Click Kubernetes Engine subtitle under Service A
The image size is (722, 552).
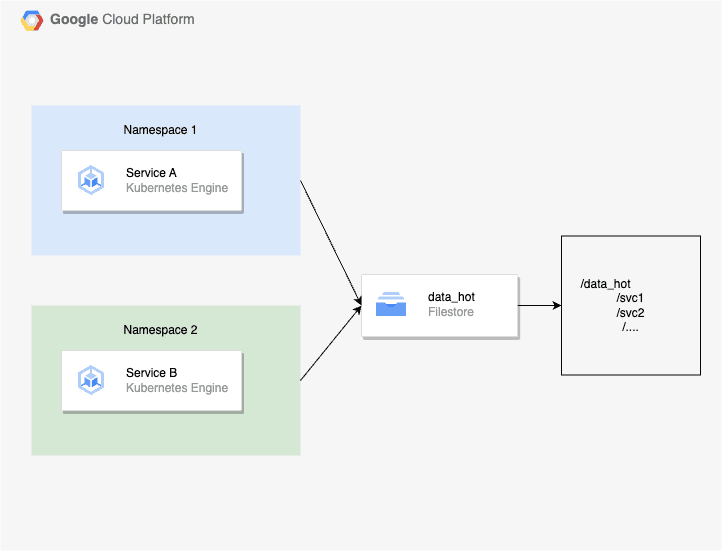tap(177, 188)
